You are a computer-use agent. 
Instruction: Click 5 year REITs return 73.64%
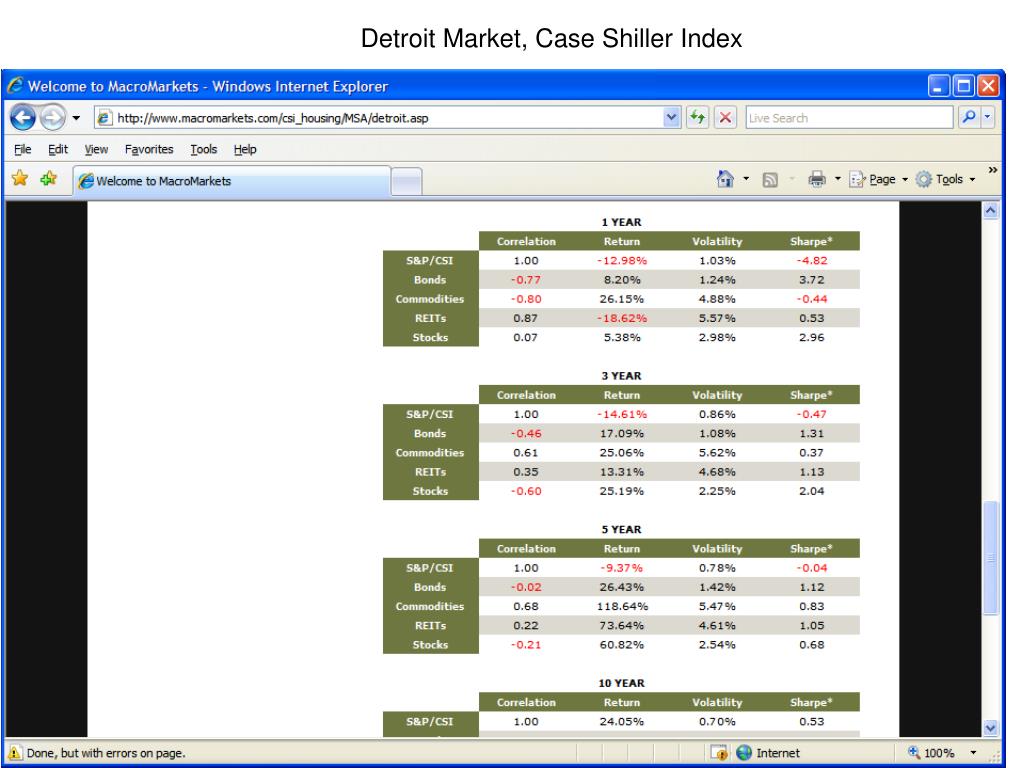click(622, 626)
